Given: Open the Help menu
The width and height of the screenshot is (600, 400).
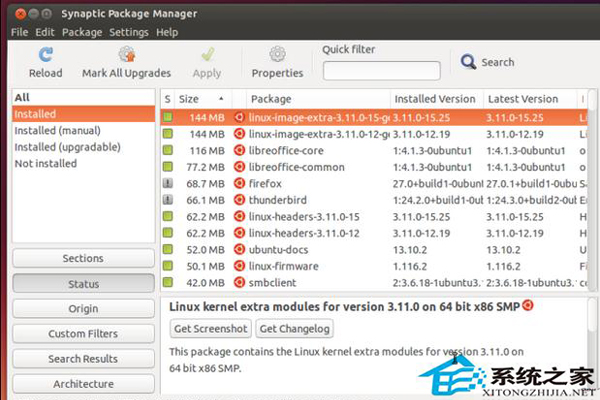Looking at the screenshot, I should pyautogui.click(x=167, y=33).
